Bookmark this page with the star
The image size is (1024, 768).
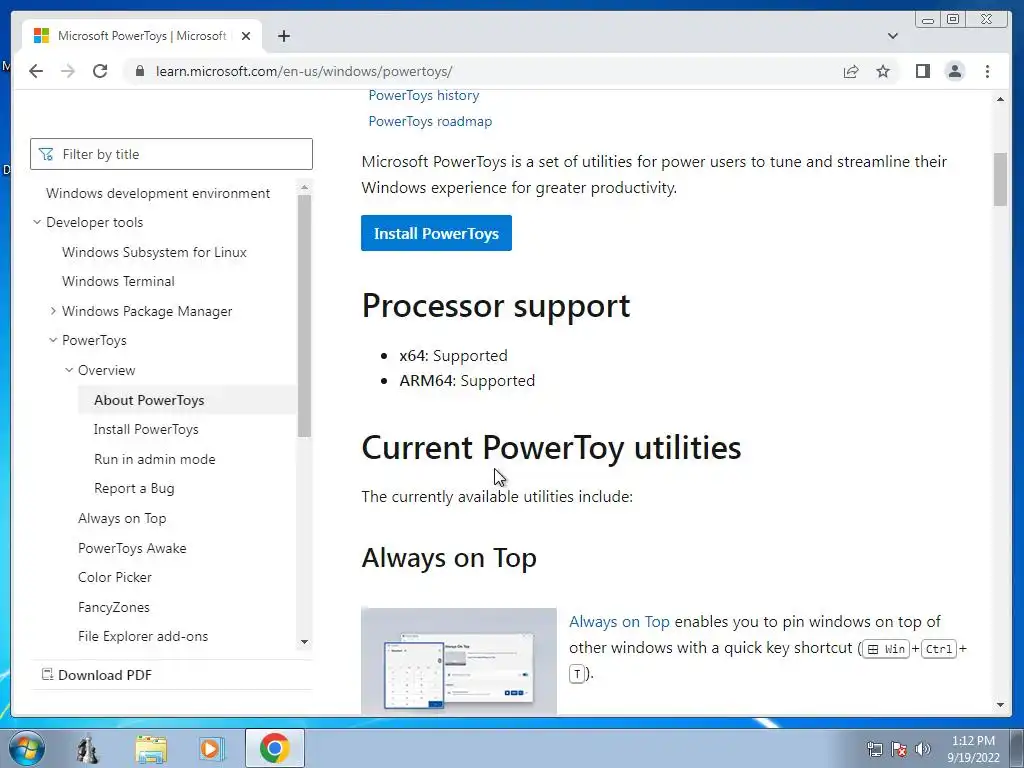883,71
